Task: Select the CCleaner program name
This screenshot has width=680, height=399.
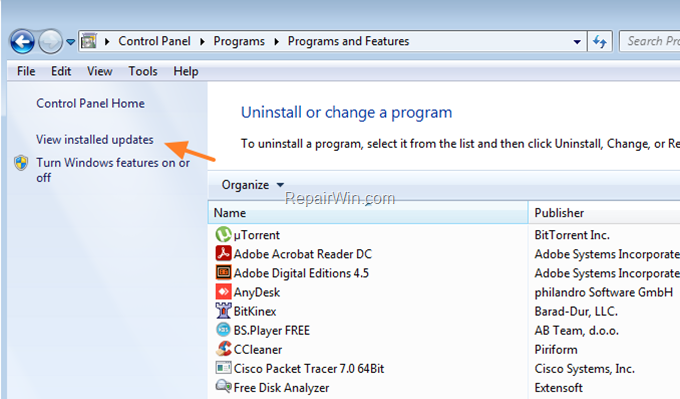Action: coord(258,350)
